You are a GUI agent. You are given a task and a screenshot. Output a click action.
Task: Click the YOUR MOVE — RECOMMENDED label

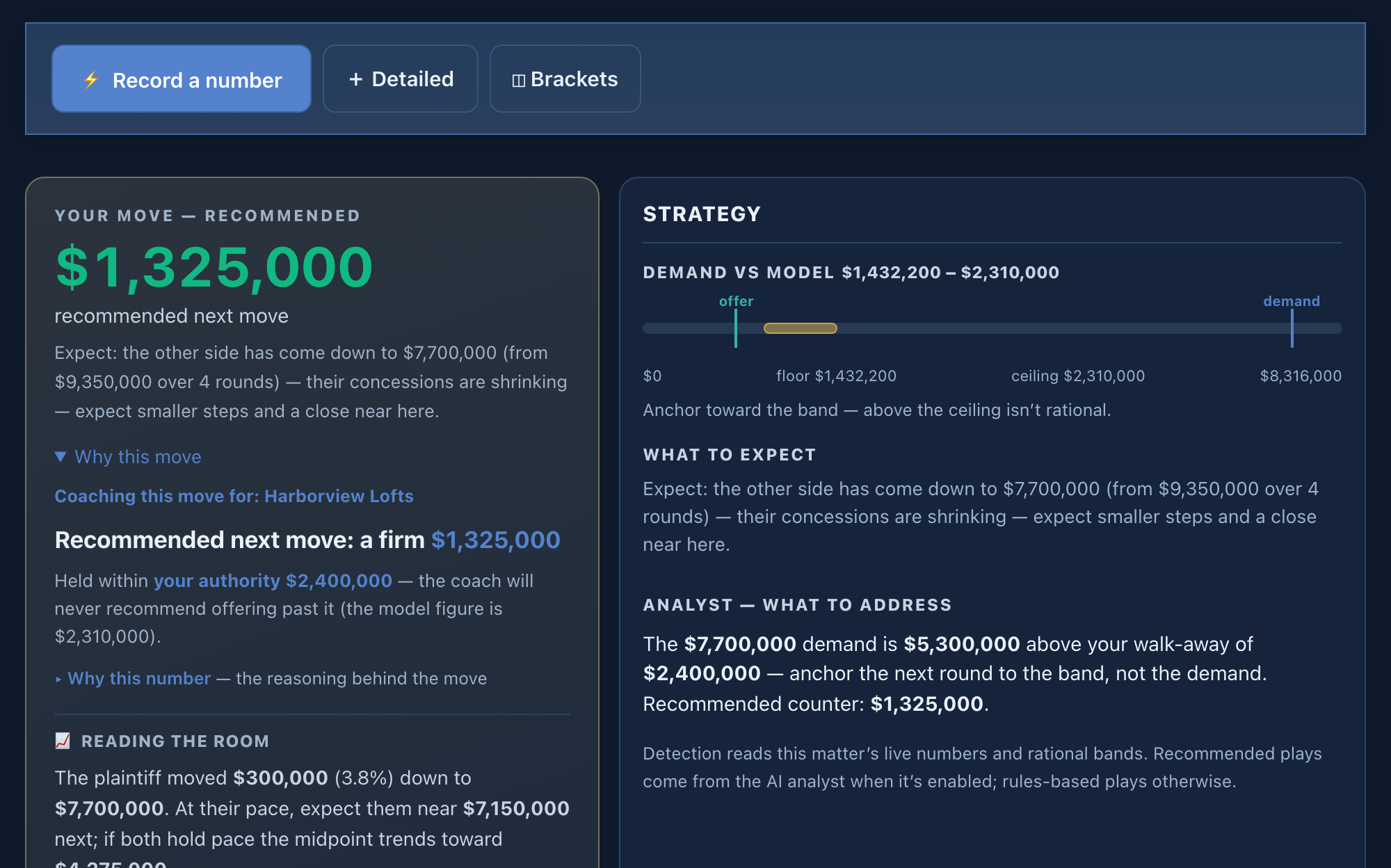pyautogui.click(x=207, y=216)
